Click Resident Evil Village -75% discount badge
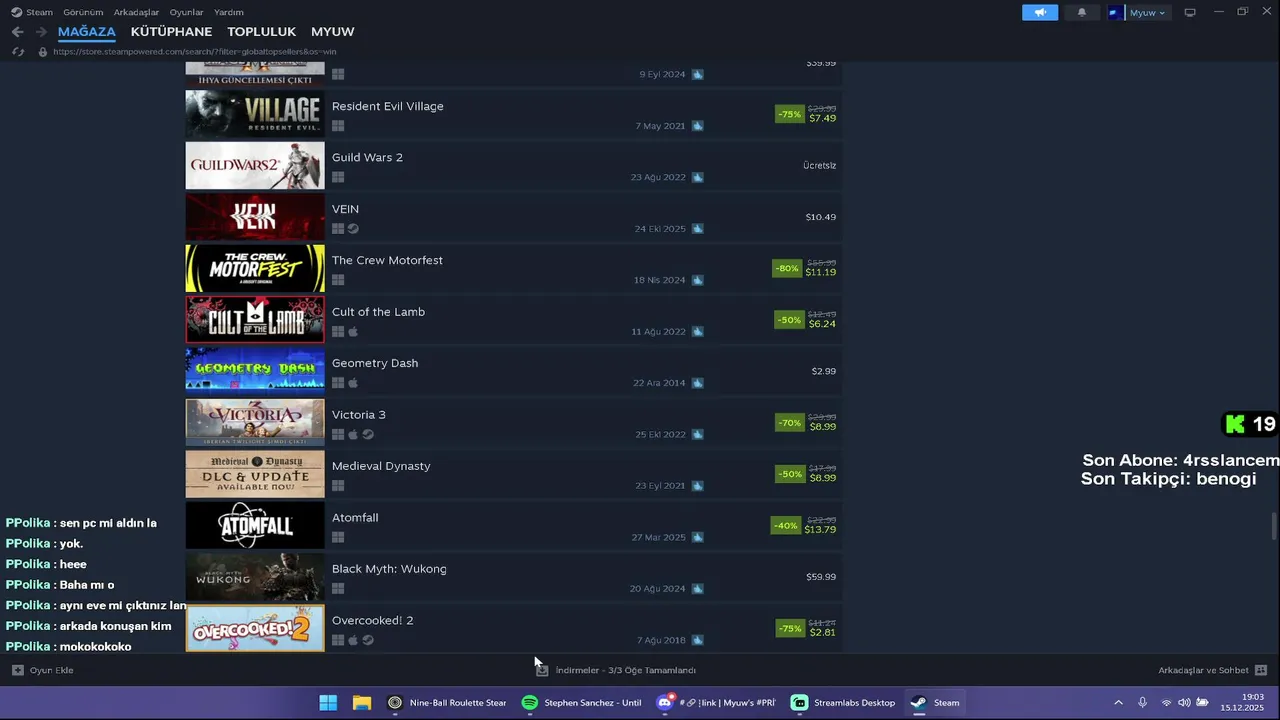Viewport: 1280px width, 720px height. (789, 114)
